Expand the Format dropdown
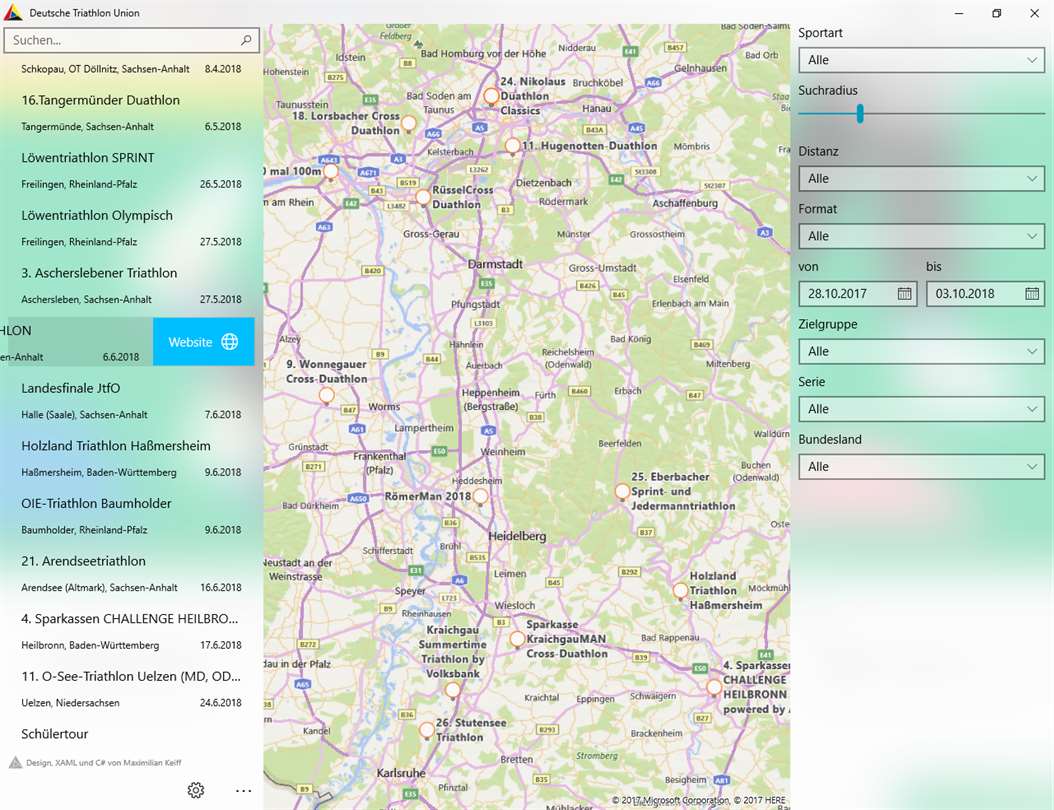Viewport: 1054px width, 810px height. (x=922, y=236)
